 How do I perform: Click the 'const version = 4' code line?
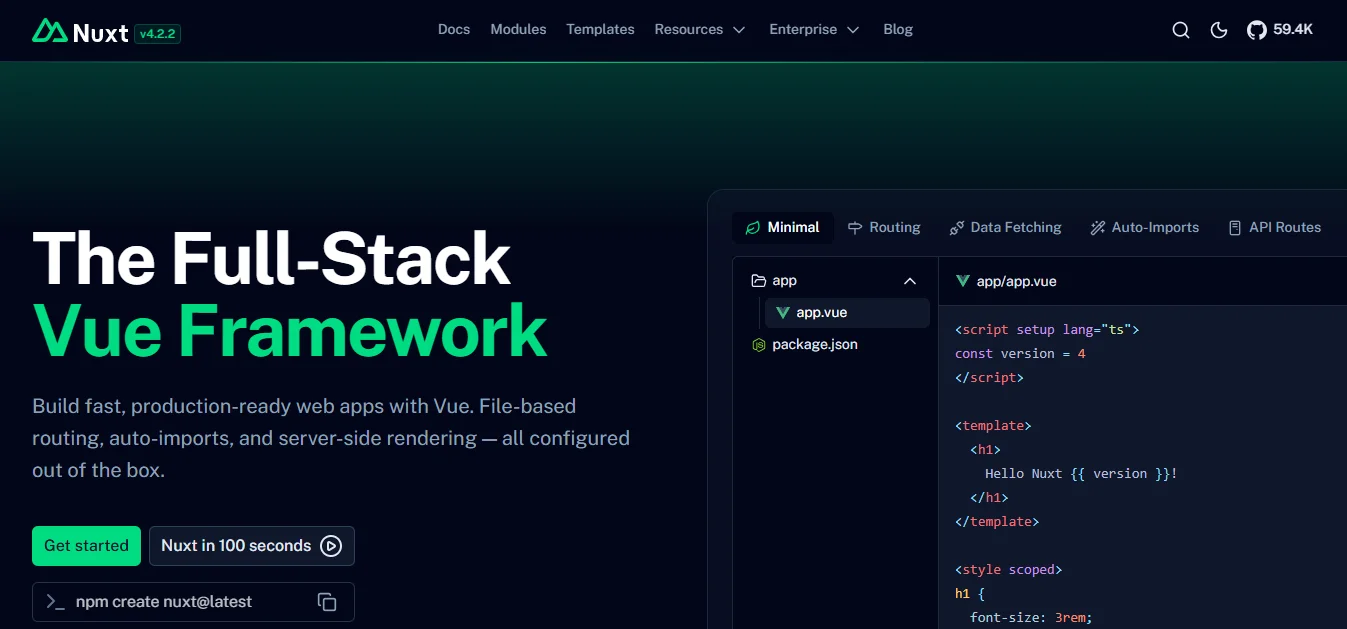[1020, 353]
